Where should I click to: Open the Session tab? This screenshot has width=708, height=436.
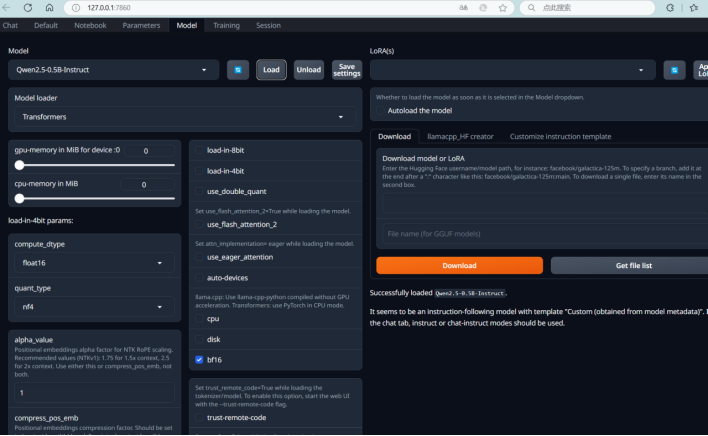(268, 25)
